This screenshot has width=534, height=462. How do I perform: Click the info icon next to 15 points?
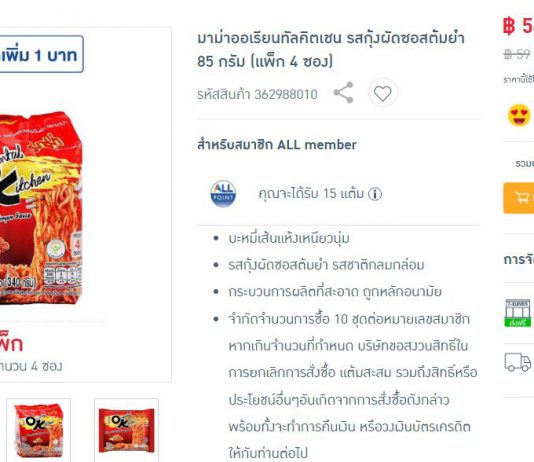[x=375, y=194]
